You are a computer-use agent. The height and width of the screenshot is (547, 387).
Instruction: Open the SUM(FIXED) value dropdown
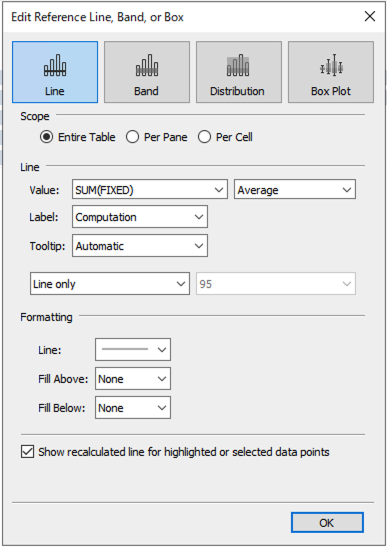(150, 190)
